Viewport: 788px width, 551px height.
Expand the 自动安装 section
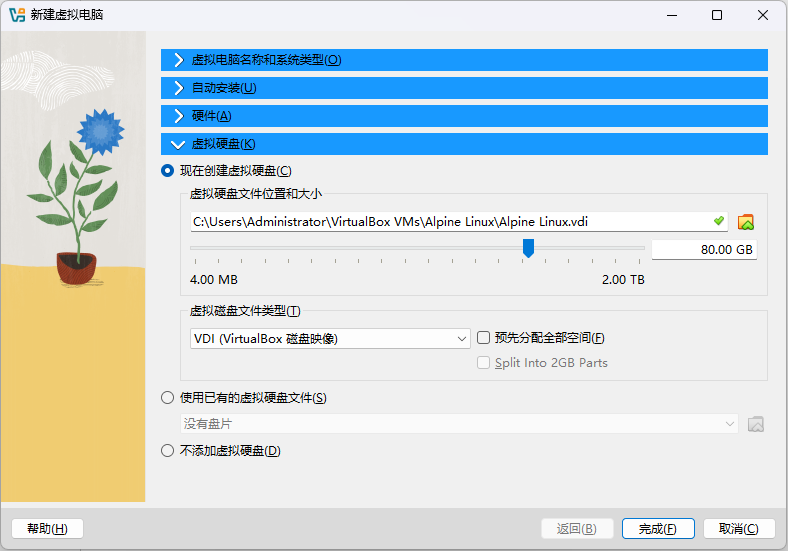(464, 88)
